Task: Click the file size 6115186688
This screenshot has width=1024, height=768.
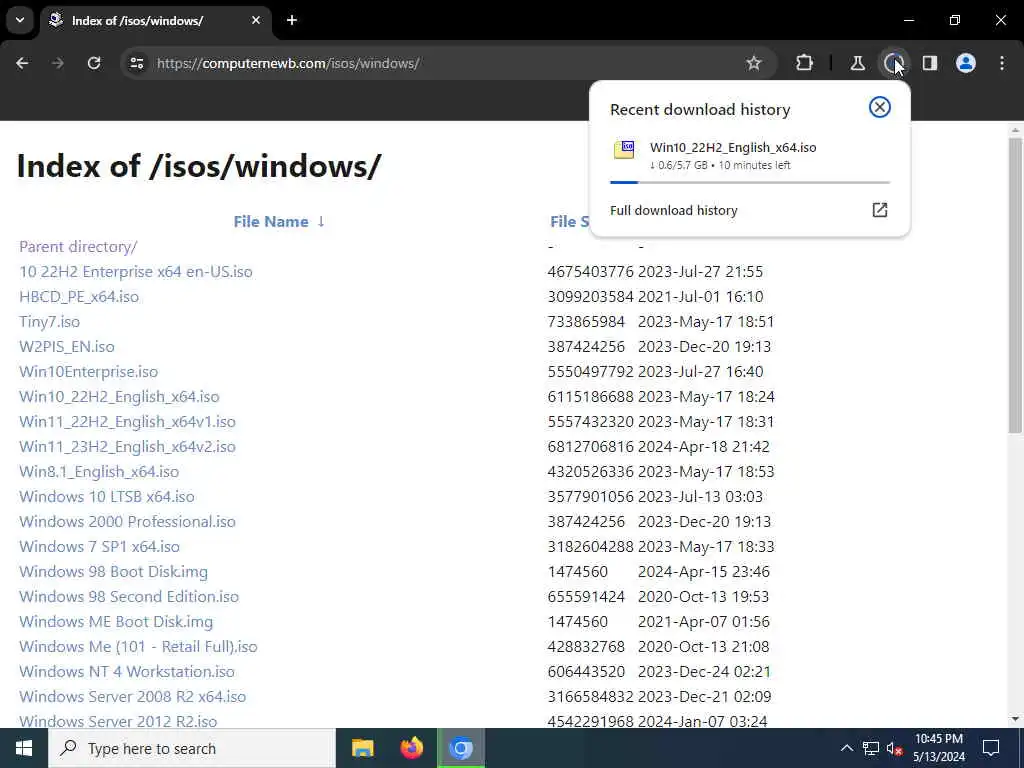Action: coord(590,396)
